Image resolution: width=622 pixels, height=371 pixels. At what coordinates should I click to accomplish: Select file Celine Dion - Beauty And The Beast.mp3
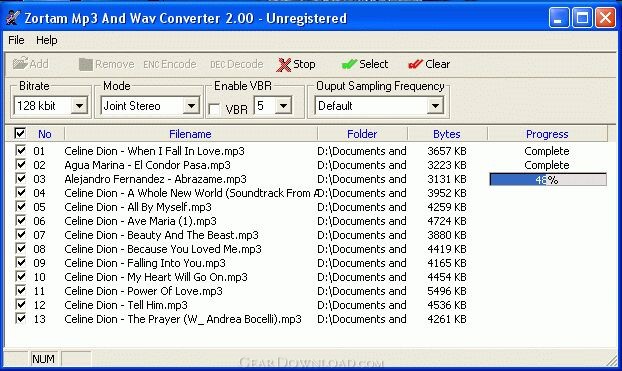pyautogui.click(x=161, y=235)
